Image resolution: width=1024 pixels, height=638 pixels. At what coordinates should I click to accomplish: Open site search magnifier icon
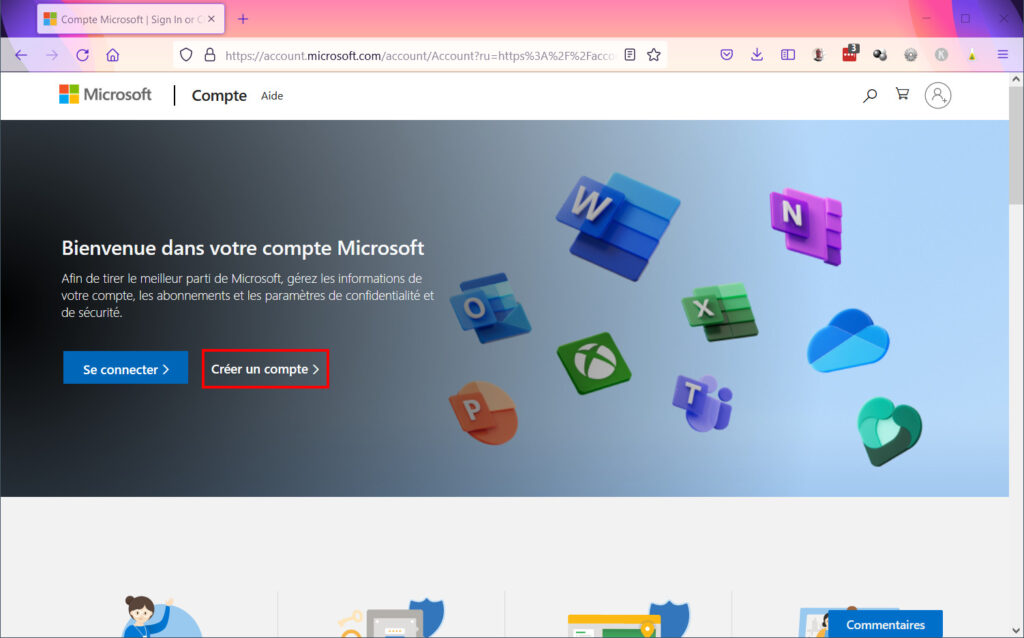pos(870,95)
